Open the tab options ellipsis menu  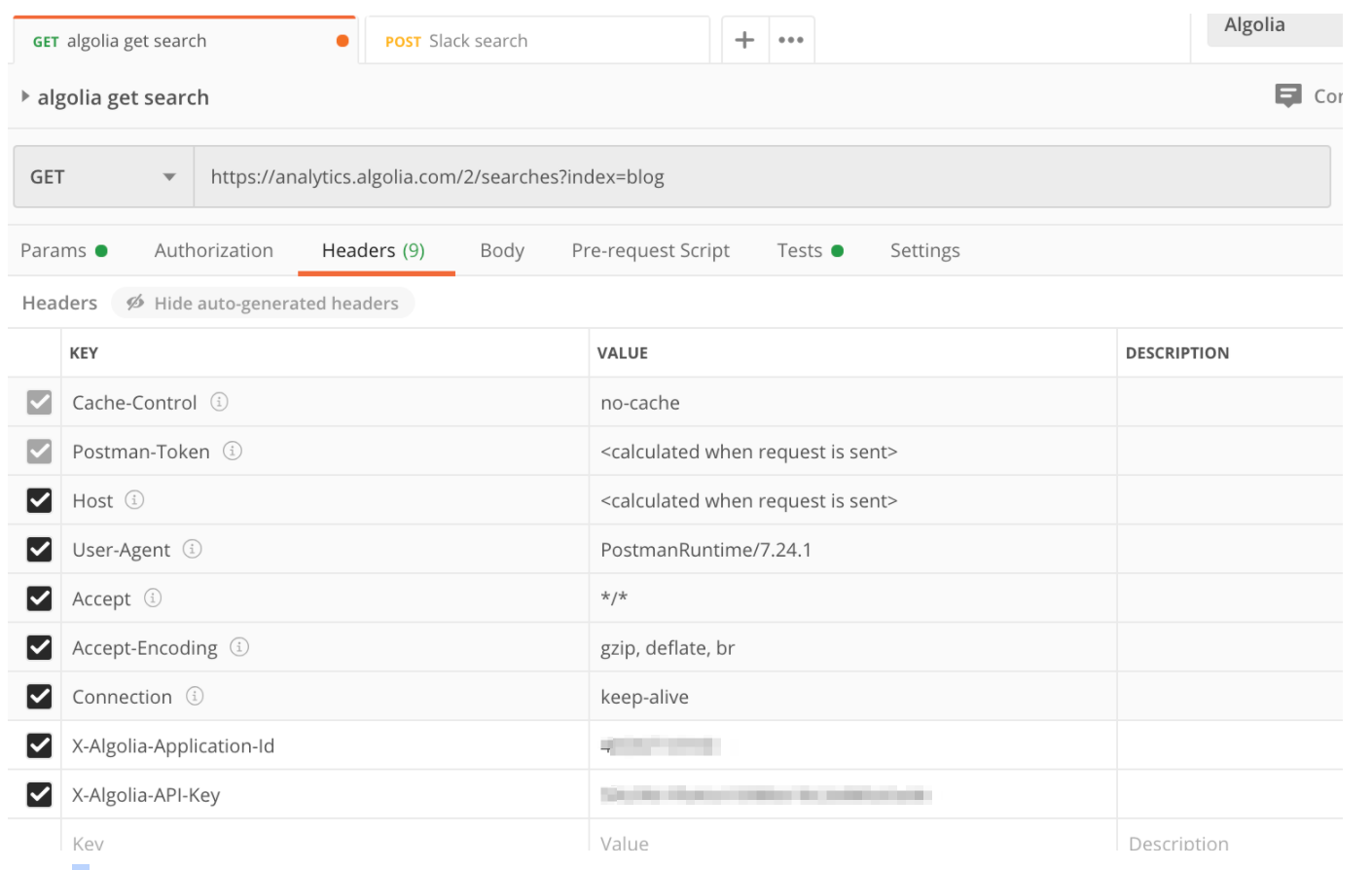pyautogui.click(x=791, y=39)
